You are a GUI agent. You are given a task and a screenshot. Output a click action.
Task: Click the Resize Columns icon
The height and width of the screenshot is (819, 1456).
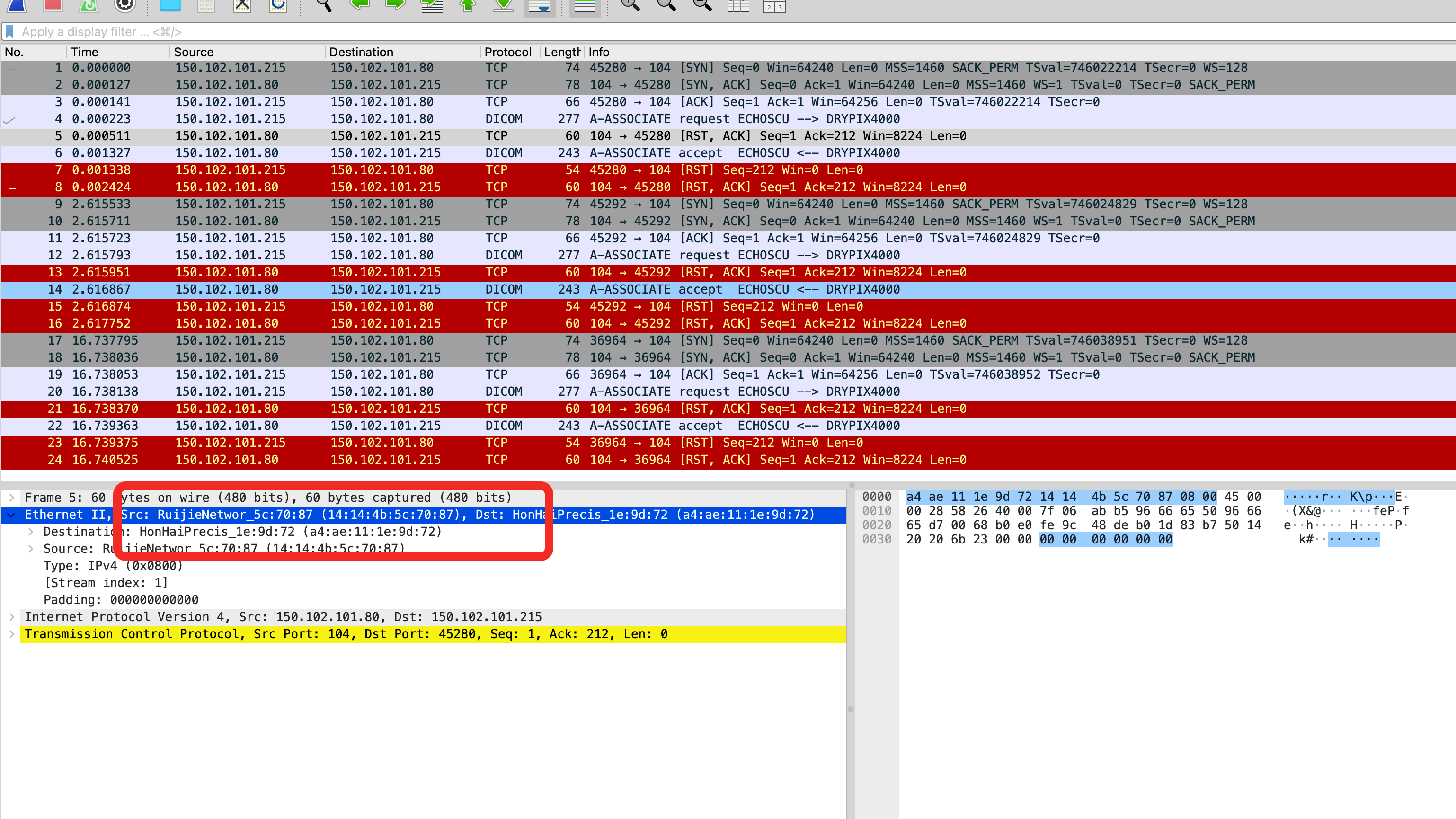point(737,6)
